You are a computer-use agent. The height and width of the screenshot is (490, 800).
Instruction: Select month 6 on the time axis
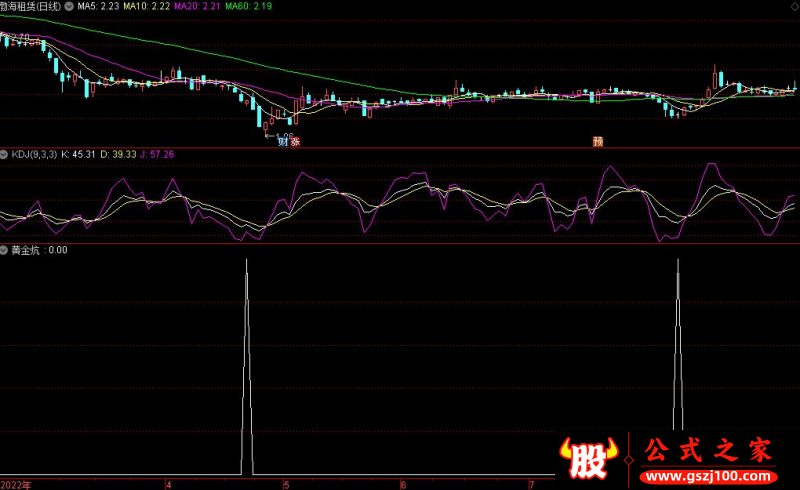404,484
